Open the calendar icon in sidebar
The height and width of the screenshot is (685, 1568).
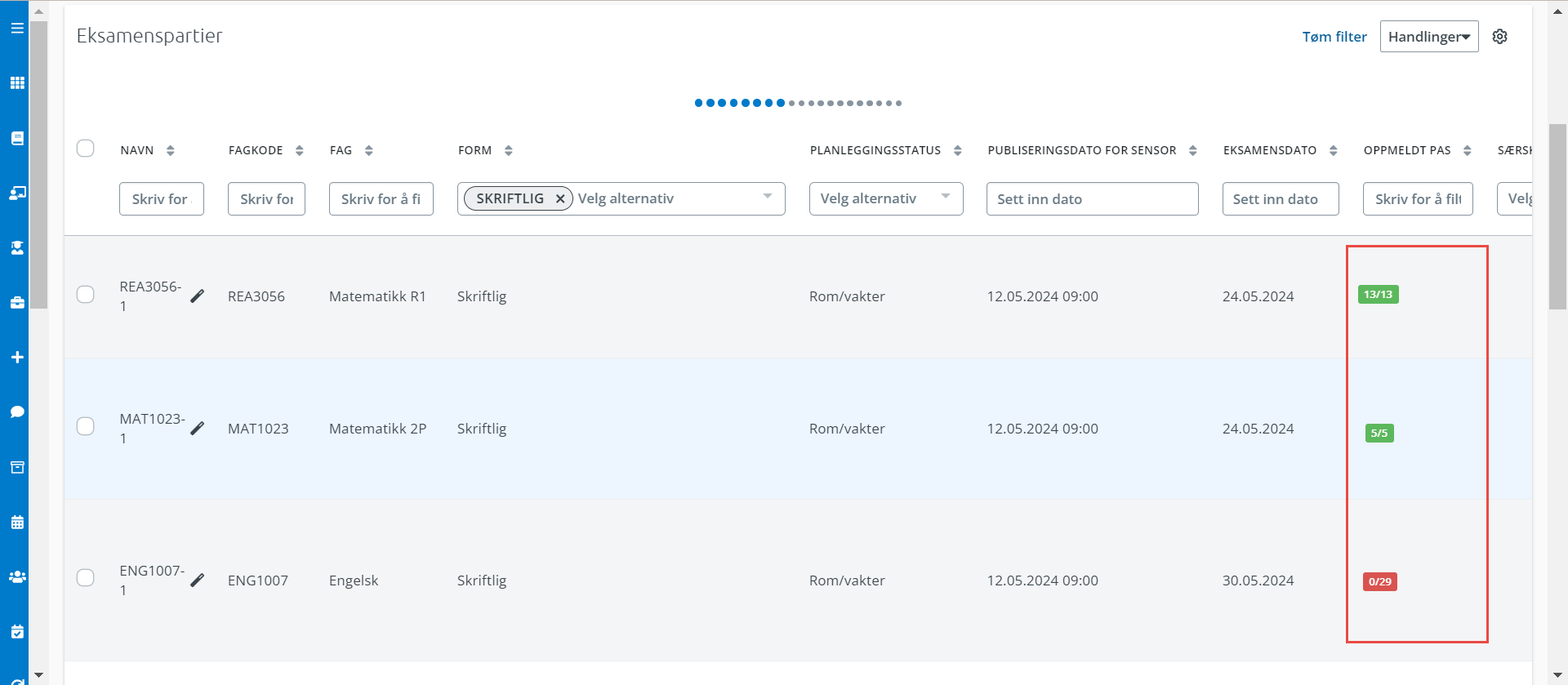coord(17,523)
